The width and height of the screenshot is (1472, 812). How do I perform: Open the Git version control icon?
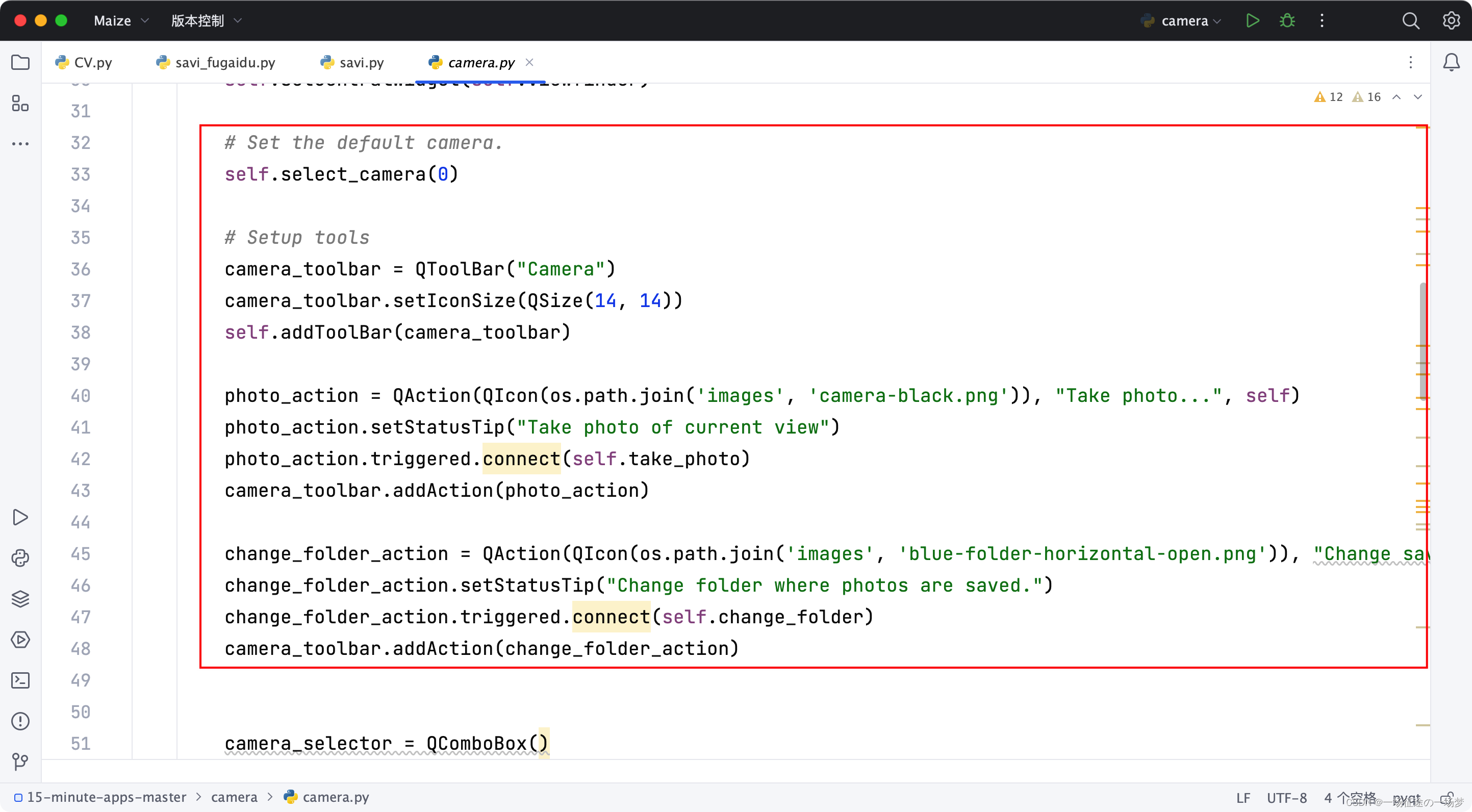point(20,761)
